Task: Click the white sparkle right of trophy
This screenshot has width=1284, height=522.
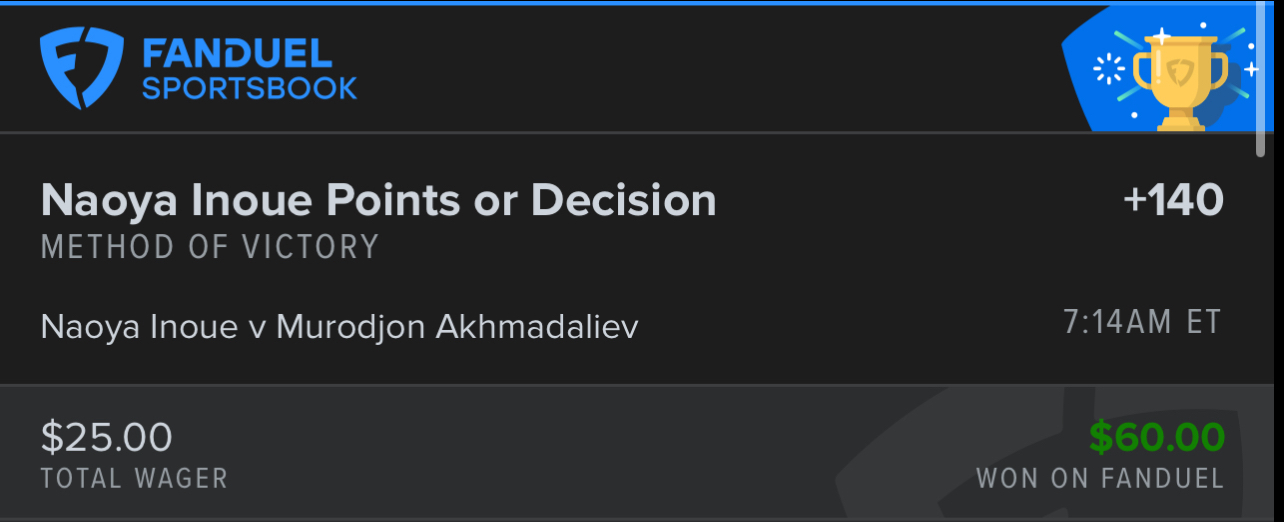Action: (x=1250, y=70)
